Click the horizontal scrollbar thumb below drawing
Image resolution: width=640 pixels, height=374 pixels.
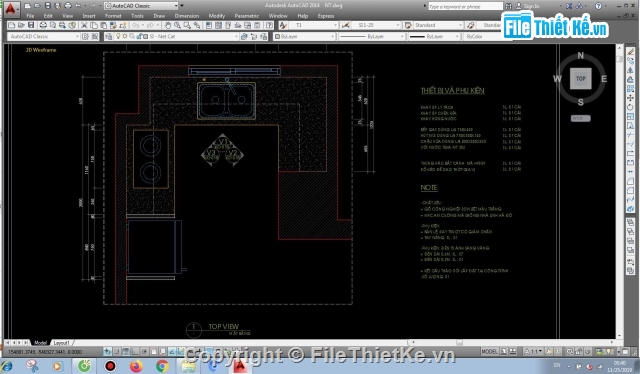click(x=459, y=343)
